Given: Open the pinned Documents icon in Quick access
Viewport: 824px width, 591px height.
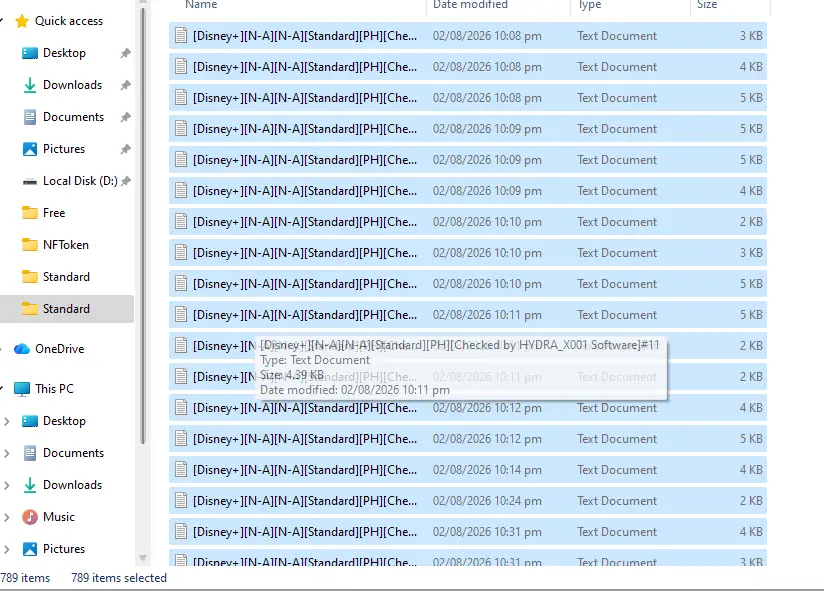Looking at the screenshot, I should (x=30, y=117).
